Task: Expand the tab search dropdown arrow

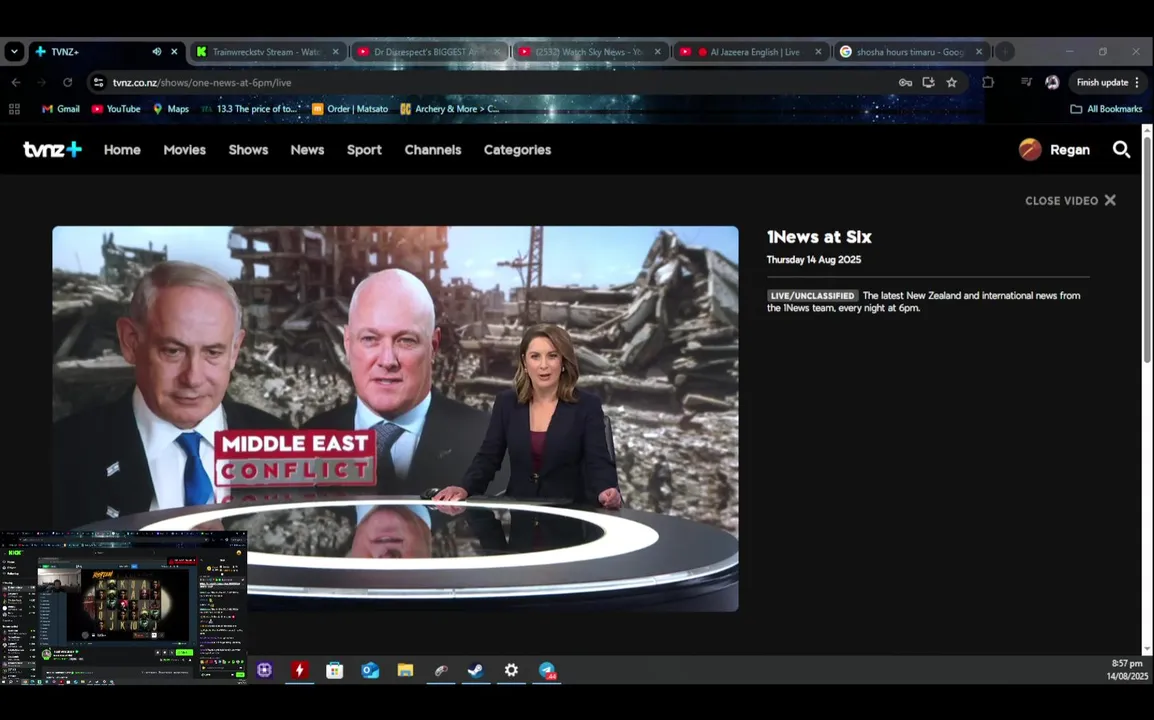Action: point(14,52)
